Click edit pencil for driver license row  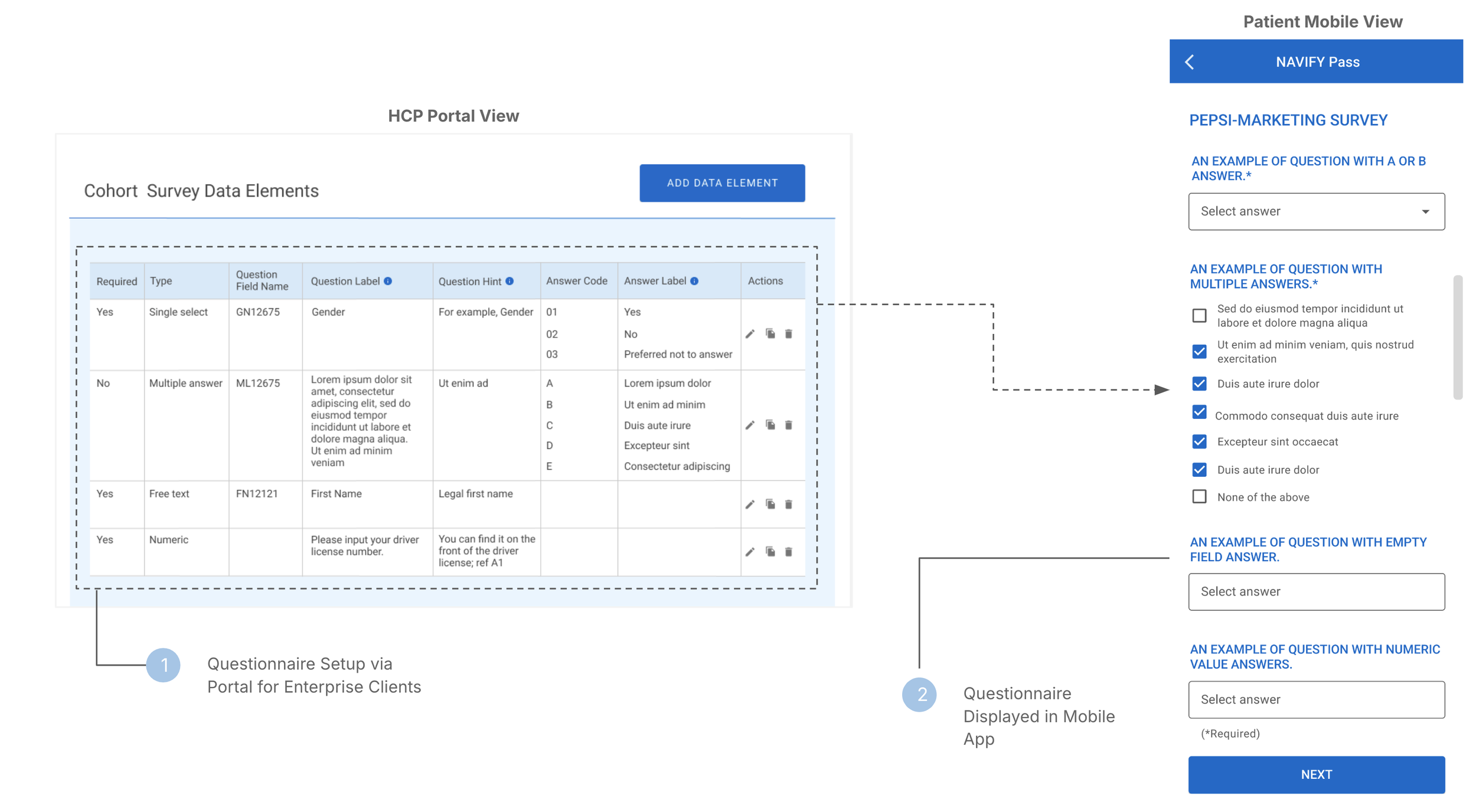(750, 552)
